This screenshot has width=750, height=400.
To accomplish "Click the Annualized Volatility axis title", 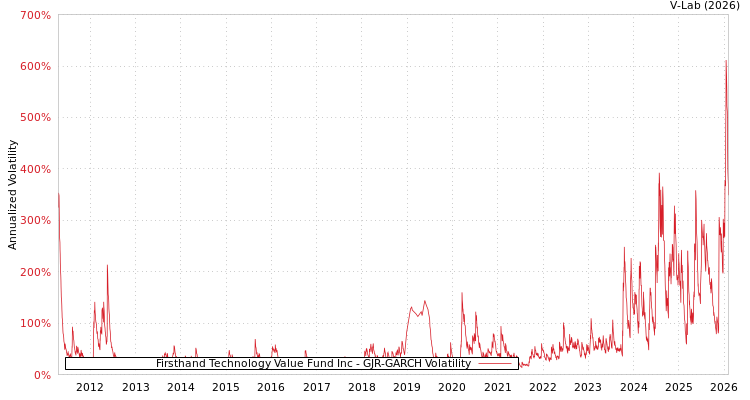I will (12, 195).
